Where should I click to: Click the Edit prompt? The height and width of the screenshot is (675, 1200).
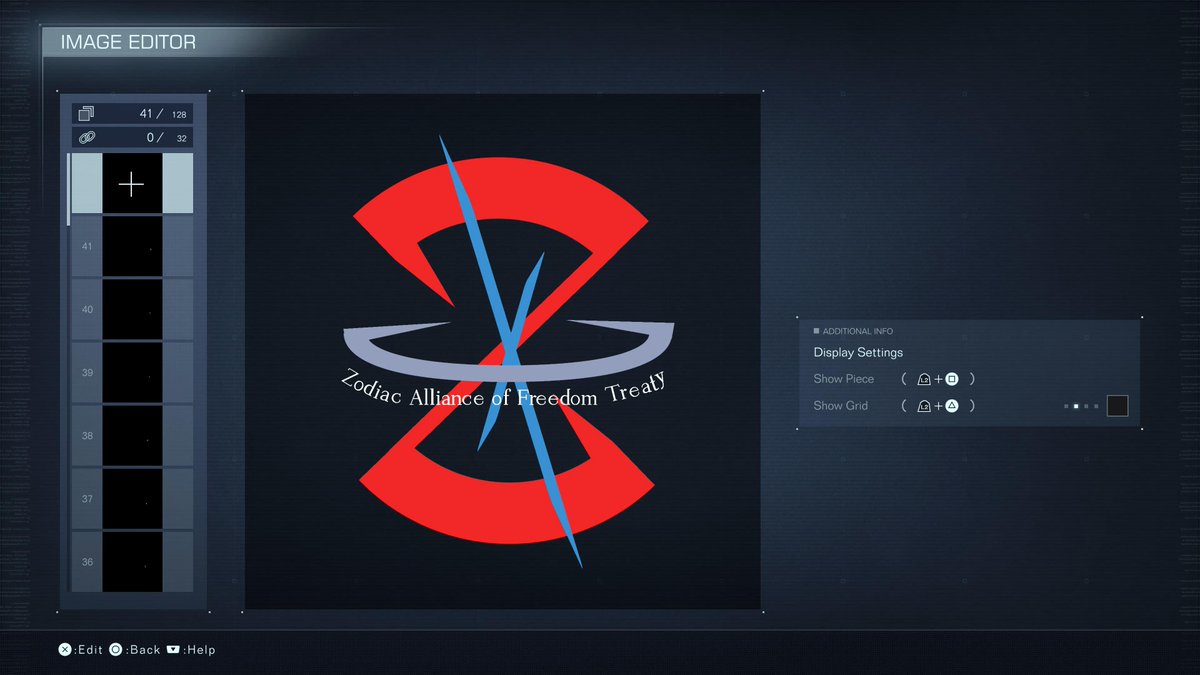pyautogui.click(x=81, y=650)
